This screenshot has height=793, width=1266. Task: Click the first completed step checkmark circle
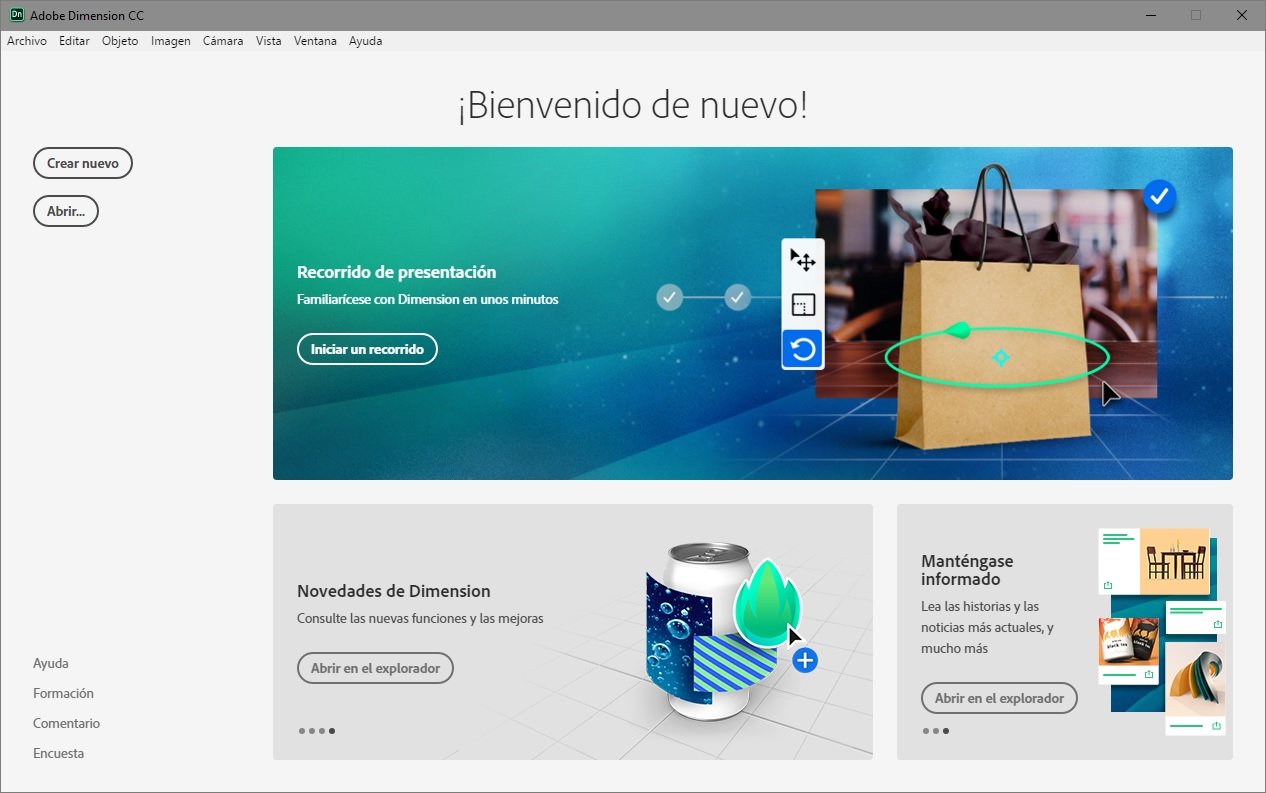point(670,297)
